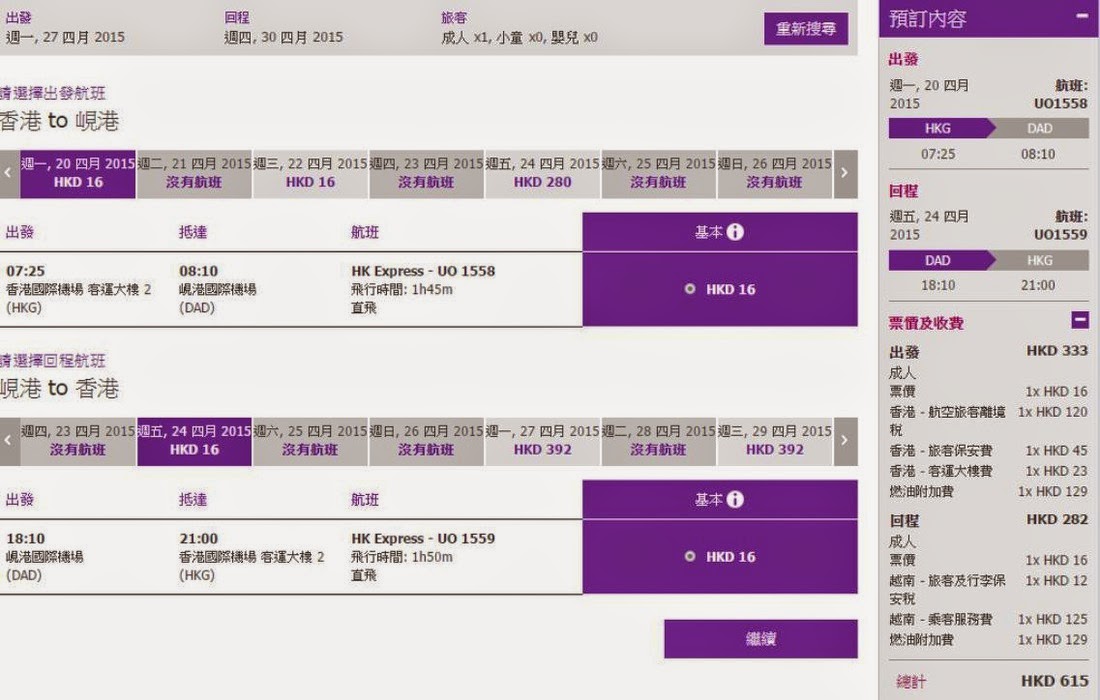Show earlier return dates with left arrow
Screen dimensions: 1100x700
[9, 441]
